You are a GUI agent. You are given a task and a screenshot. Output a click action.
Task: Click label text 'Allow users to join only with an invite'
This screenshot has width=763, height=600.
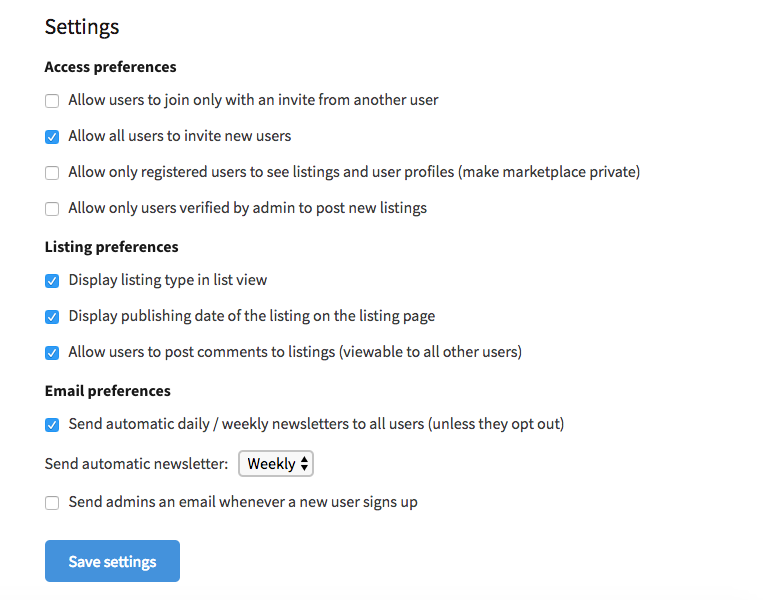click(192, 100)
